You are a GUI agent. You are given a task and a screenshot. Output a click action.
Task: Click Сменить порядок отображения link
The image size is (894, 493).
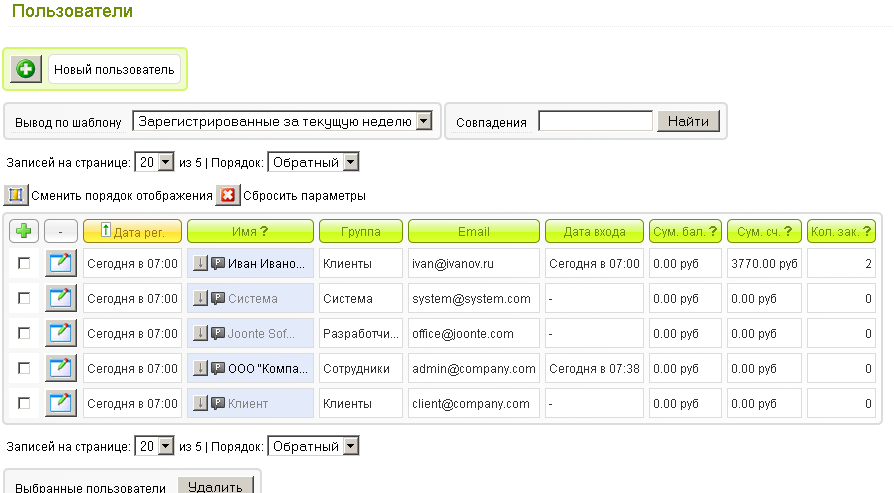tap(122, 195)
